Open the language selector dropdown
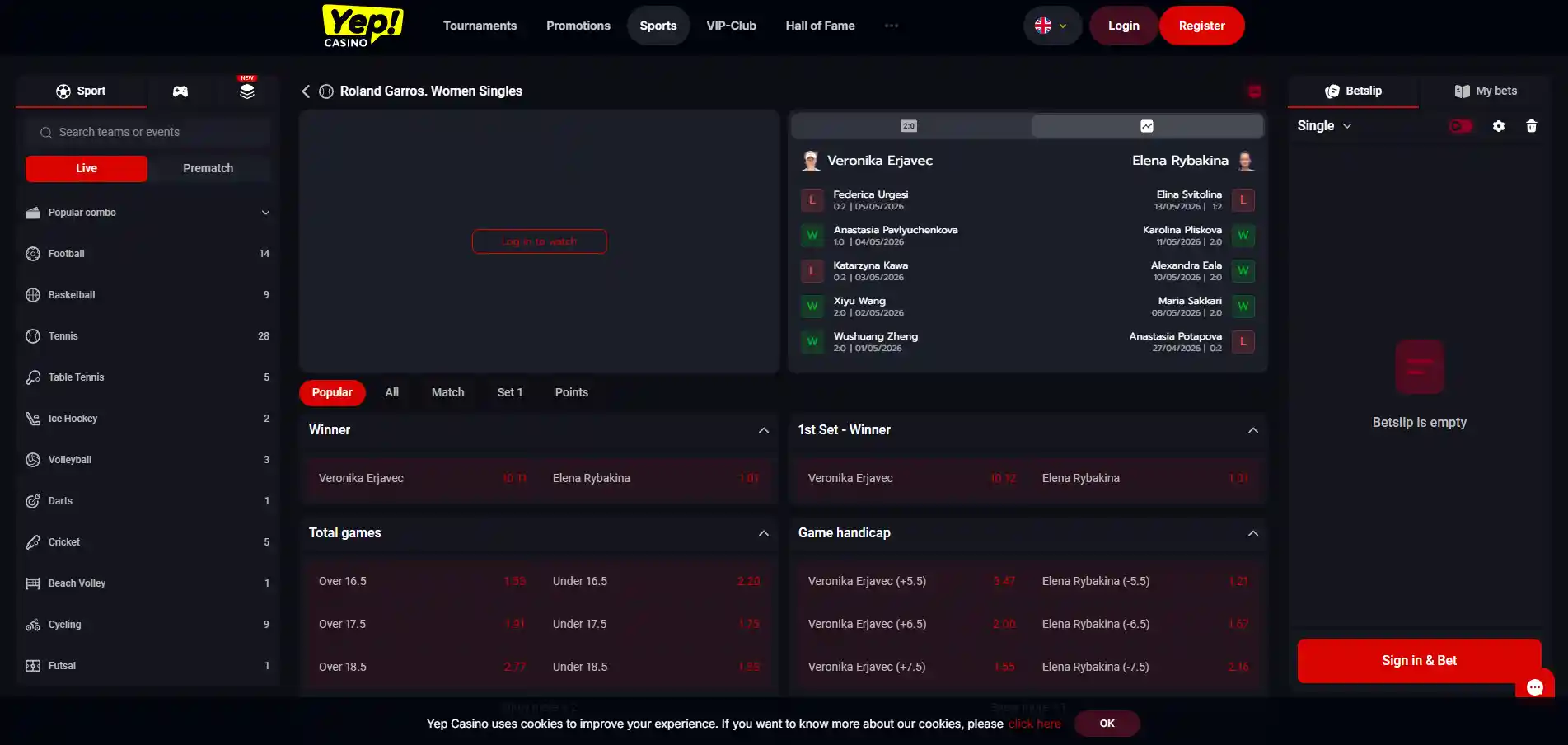Screen dimensions: 1568x745 [1052, 26]
